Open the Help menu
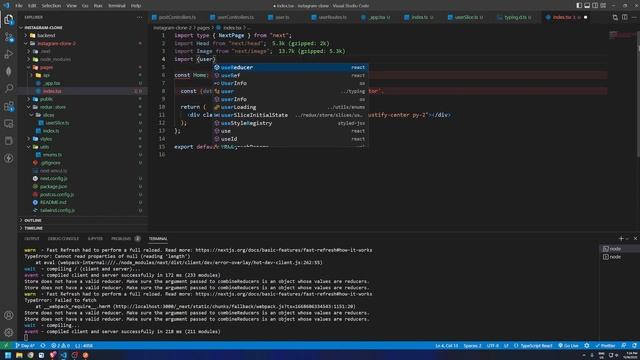Screen dimensions: 640x360 [136, 6]
